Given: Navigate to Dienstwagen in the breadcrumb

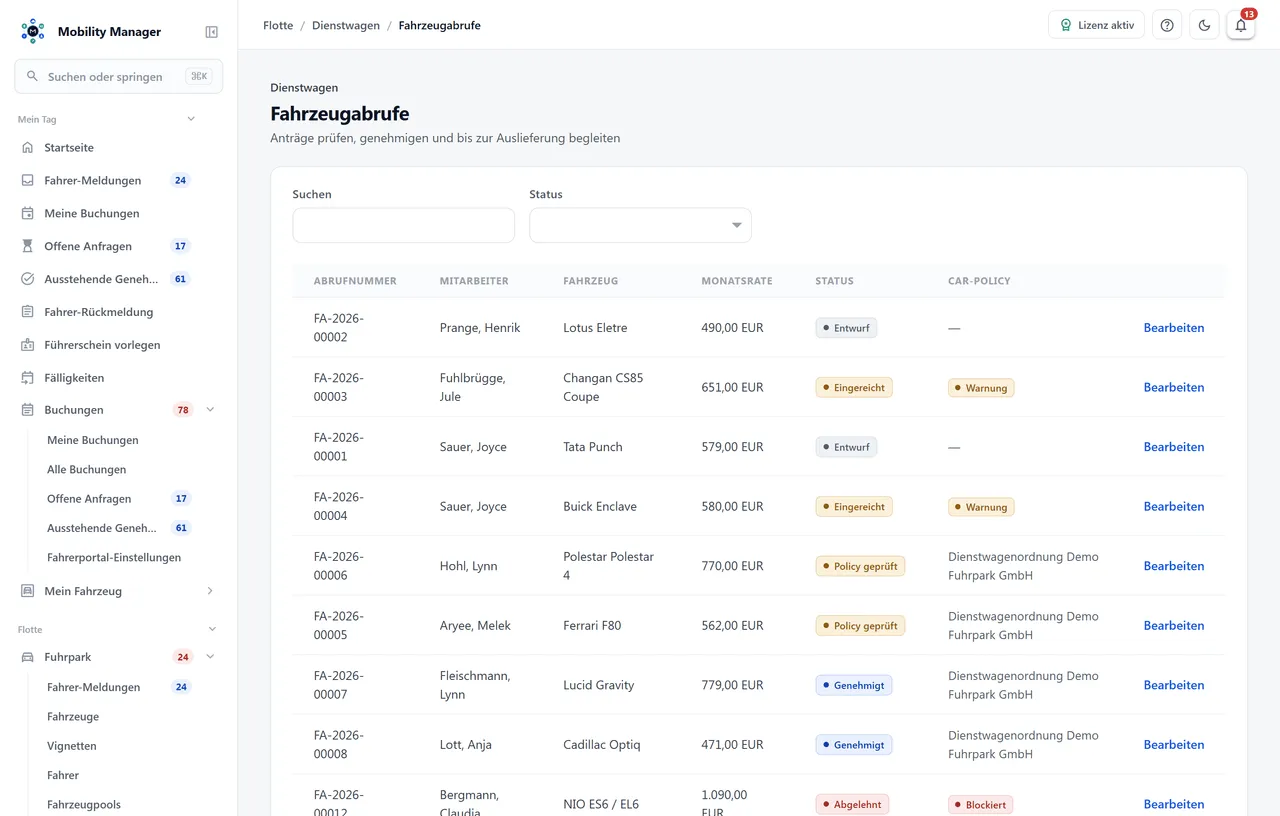Looking at the screenshot, I should tap(346, 26).
